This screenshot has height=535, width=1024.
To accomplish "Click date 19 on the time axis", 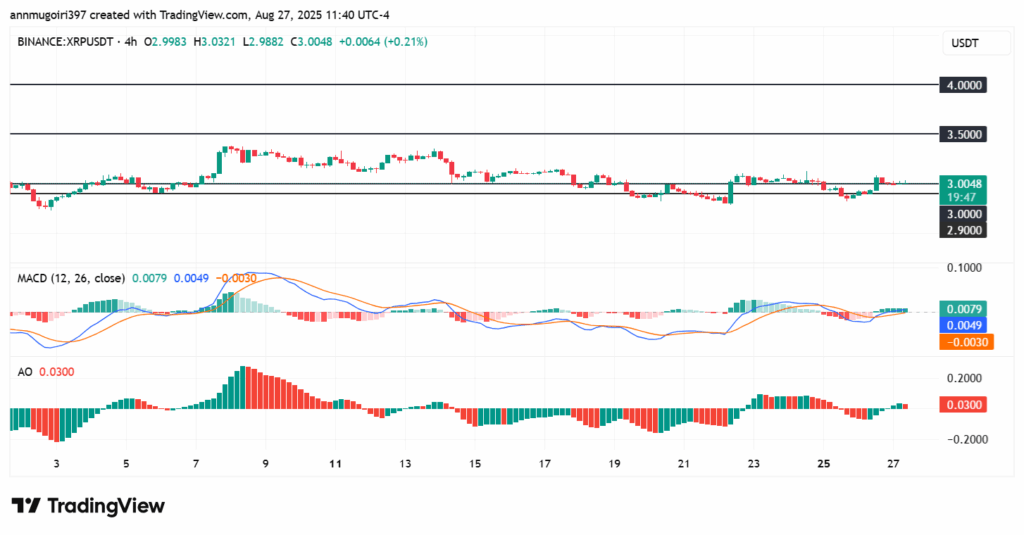I will tap(614, 464).
